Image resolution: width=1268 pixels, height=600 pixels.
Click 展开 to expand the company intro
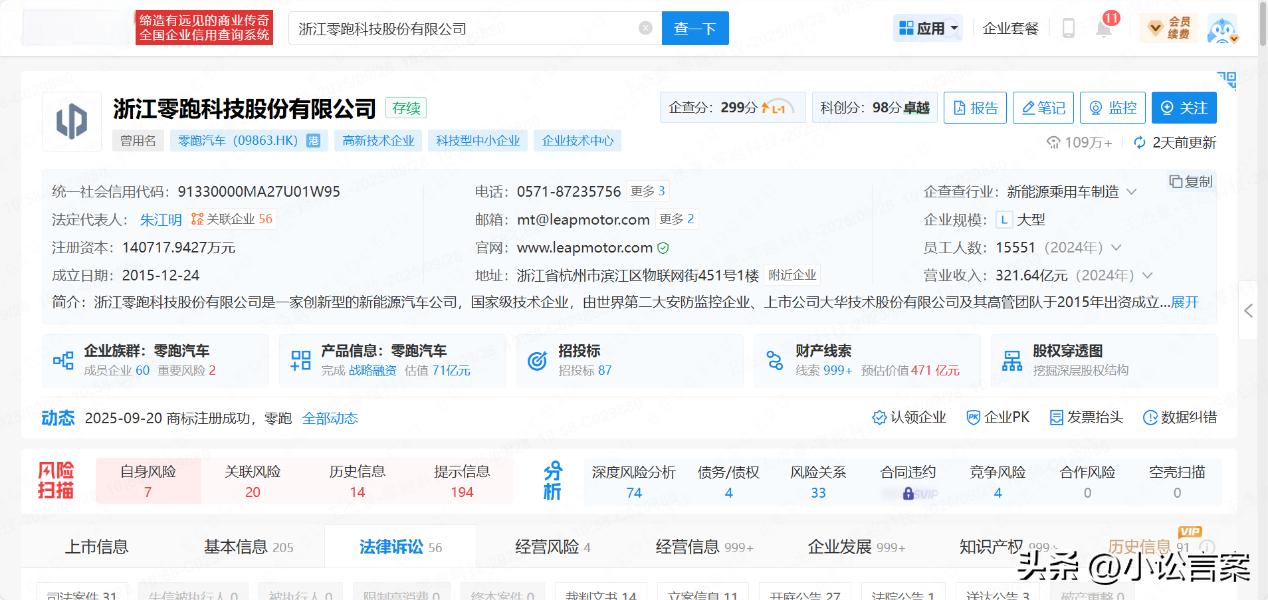(1184, 302)
